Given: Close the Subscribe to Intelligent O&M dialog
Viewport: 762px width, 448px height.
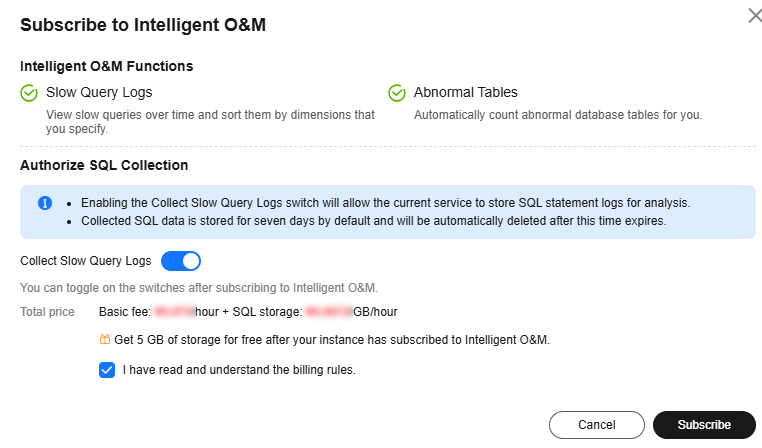Looking at the screenshot, I should click(x=755, y=16).
